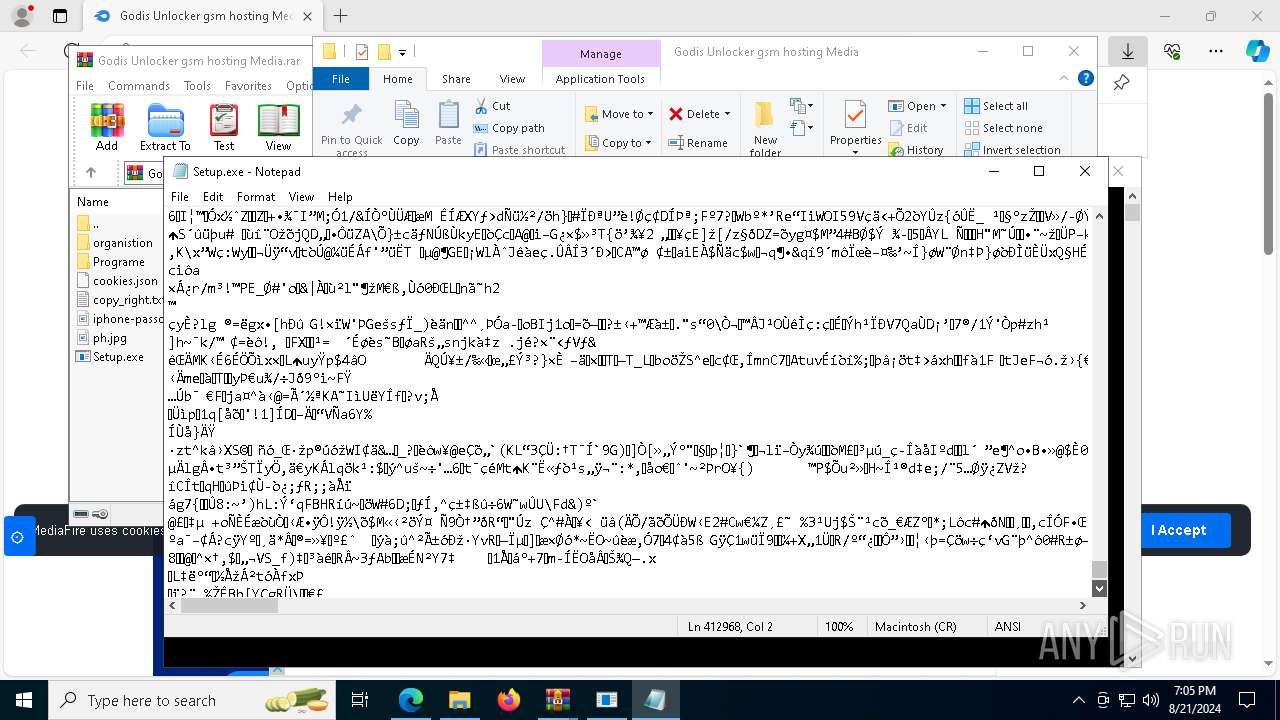The width and height of the screenshot is (1280, 720).
Task: Open the Easy access dropdown
Action: click(x=800, y=128)
